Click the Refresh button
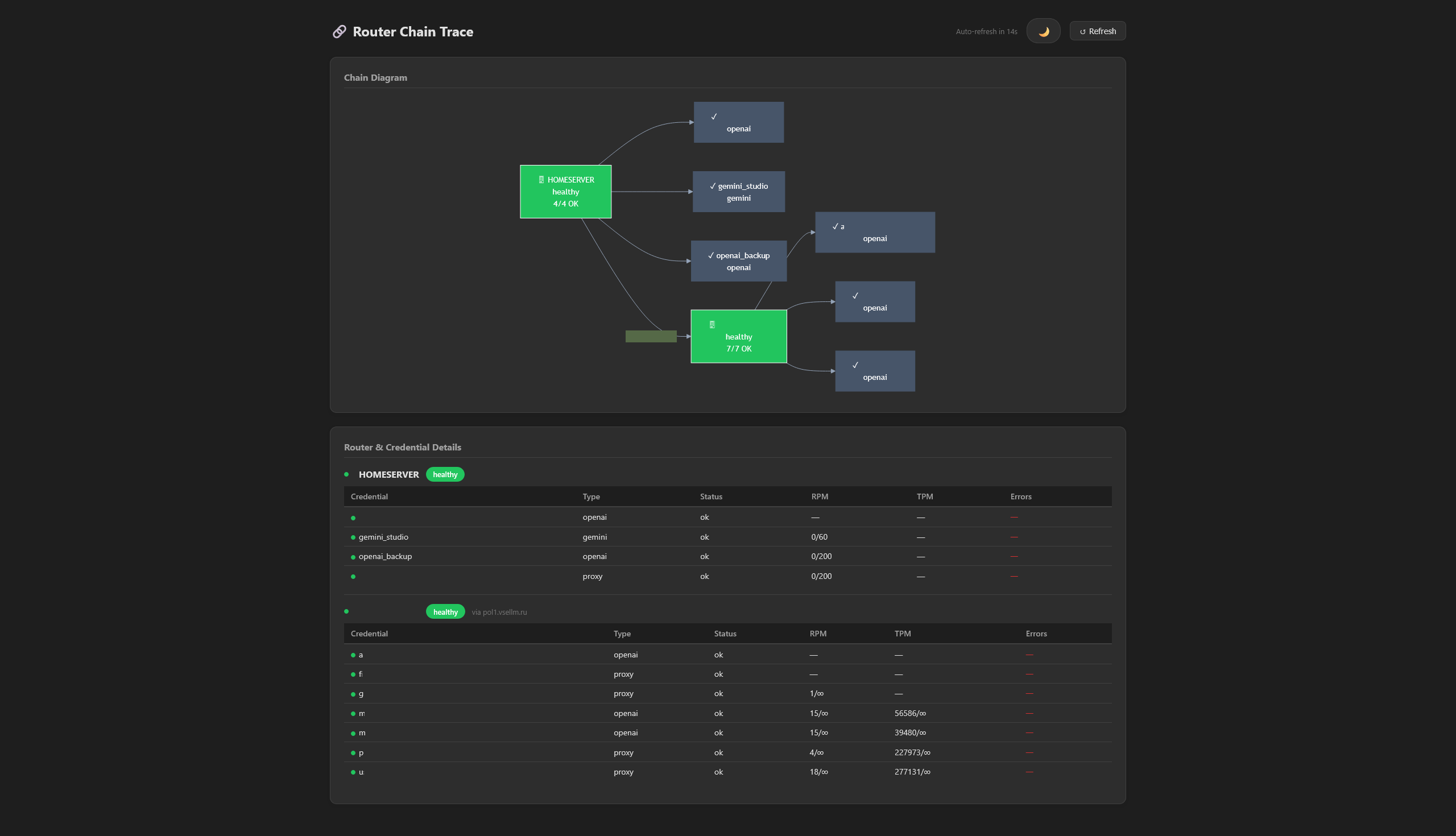1456x836 pixels. tap(1097, 31)
